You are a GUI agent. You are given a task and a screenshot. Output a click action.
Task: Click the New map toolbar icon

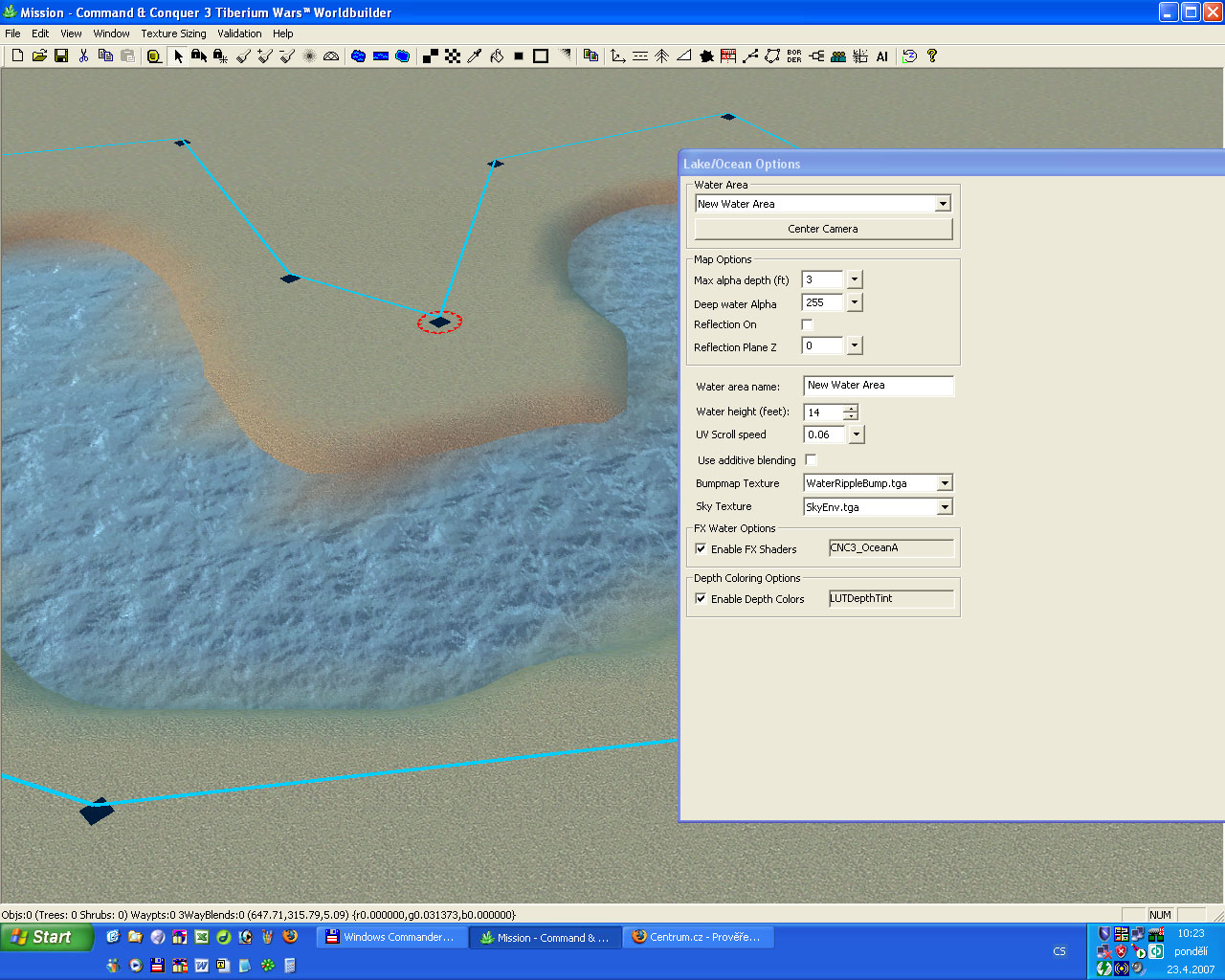point(17,56)
